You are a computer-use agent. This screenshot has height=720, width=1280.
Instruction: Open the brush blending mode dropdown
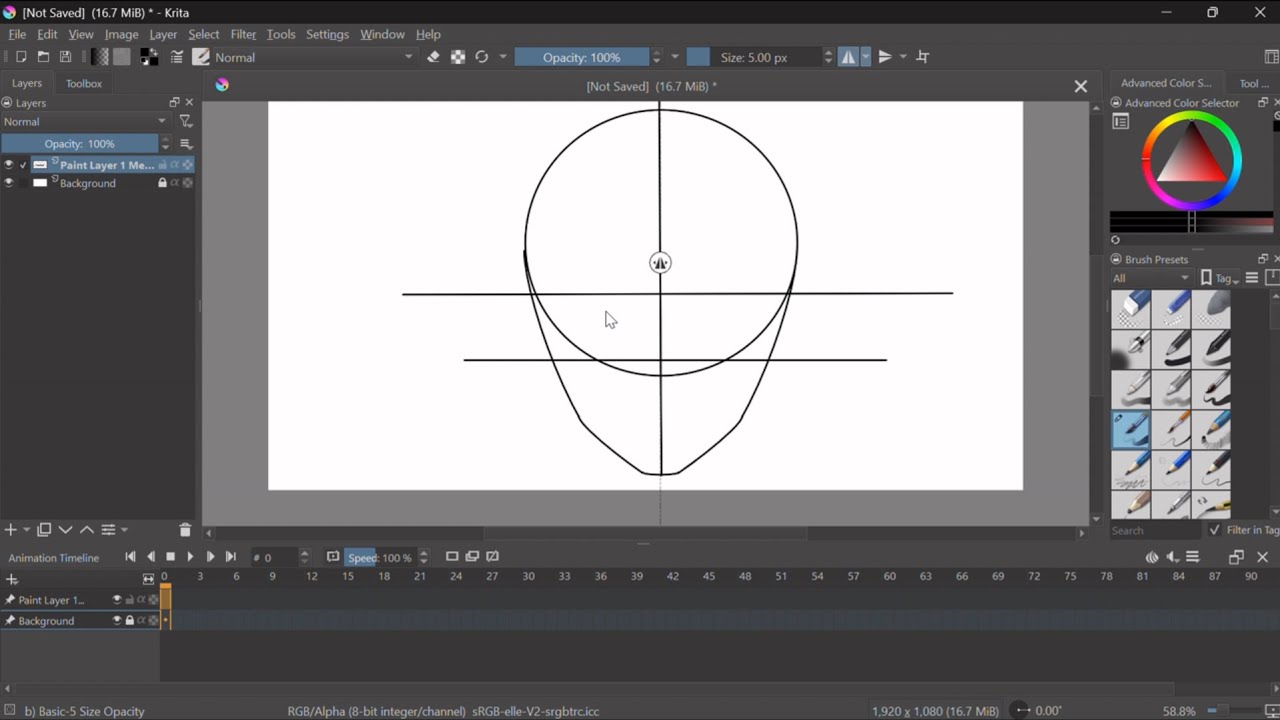click(x=314, y=57)
